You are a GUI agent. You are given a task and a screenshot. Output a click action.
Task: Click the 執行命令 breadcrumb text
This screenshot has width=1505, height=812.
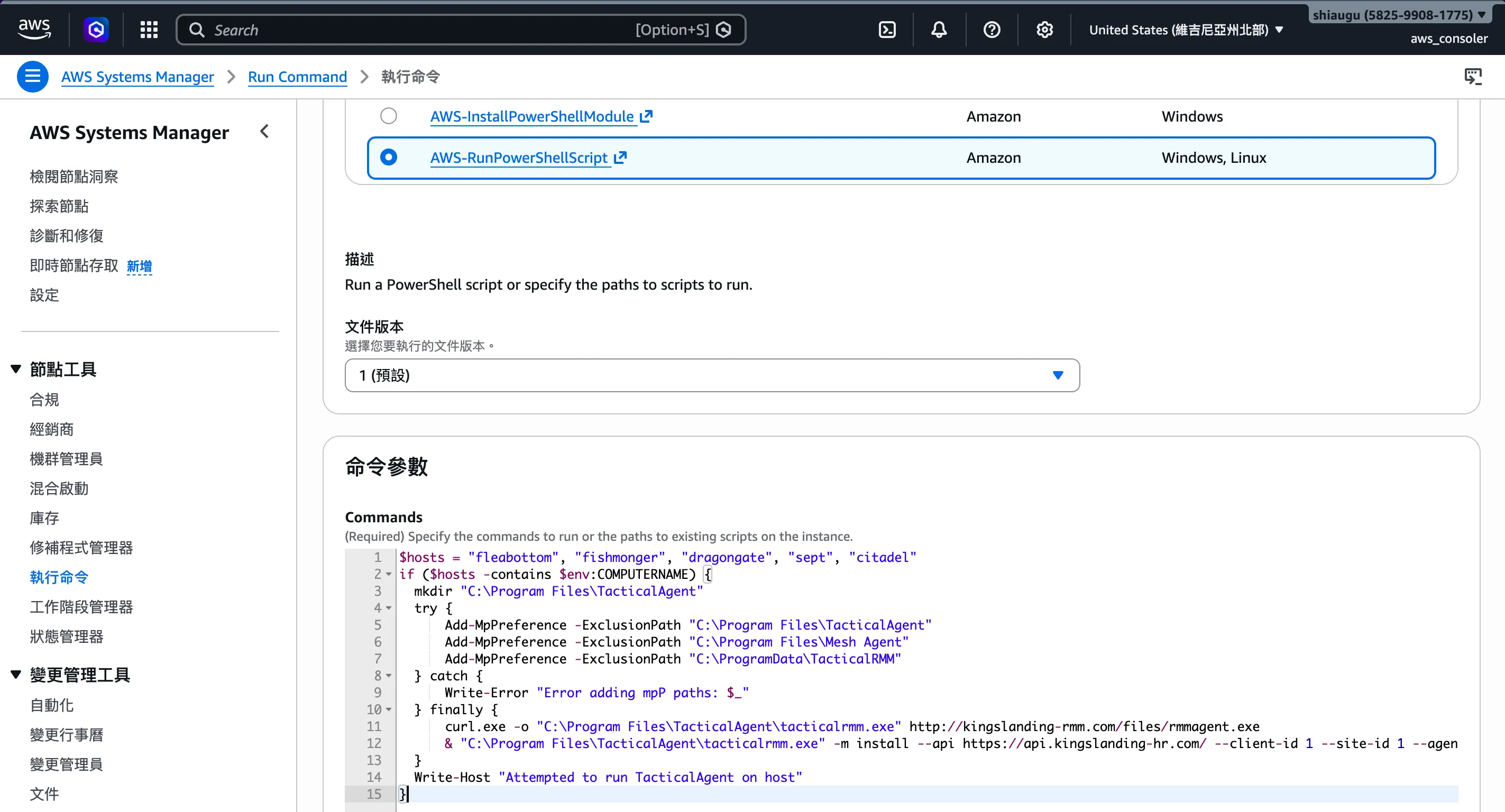click(x=411, y=77)
